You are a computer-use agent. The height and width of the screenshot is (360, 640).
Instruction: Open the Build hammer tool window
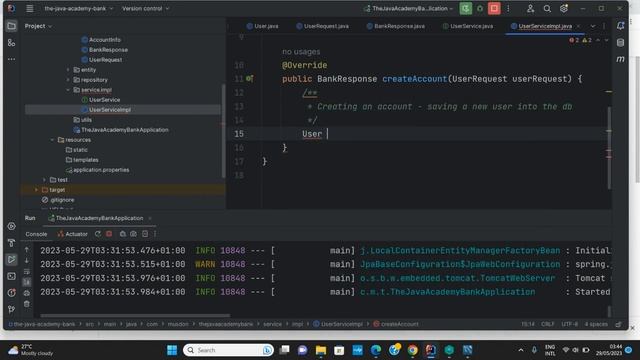(11, 243)
